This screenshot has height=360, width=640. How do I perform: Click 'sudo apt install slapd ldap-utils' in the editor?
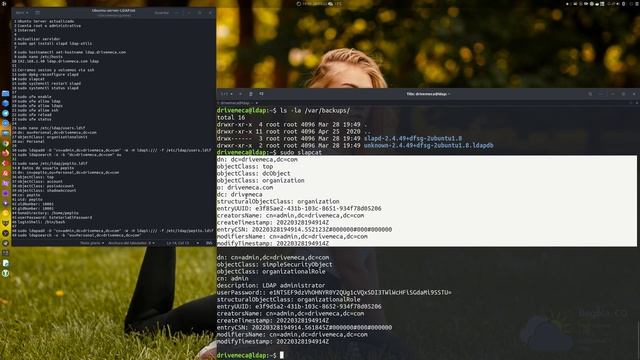[55, 43]
